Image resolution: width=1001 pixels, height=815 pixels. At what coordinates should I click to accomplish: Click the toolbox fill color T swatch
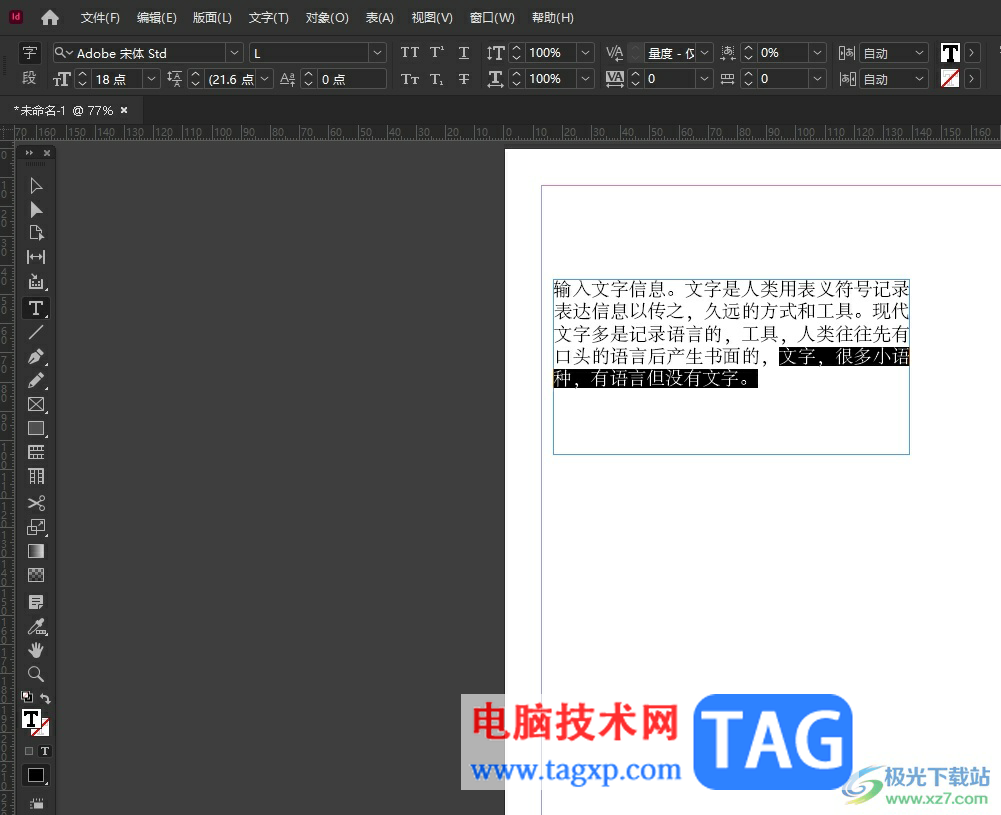pyautogui.click(x=31, y=719)
